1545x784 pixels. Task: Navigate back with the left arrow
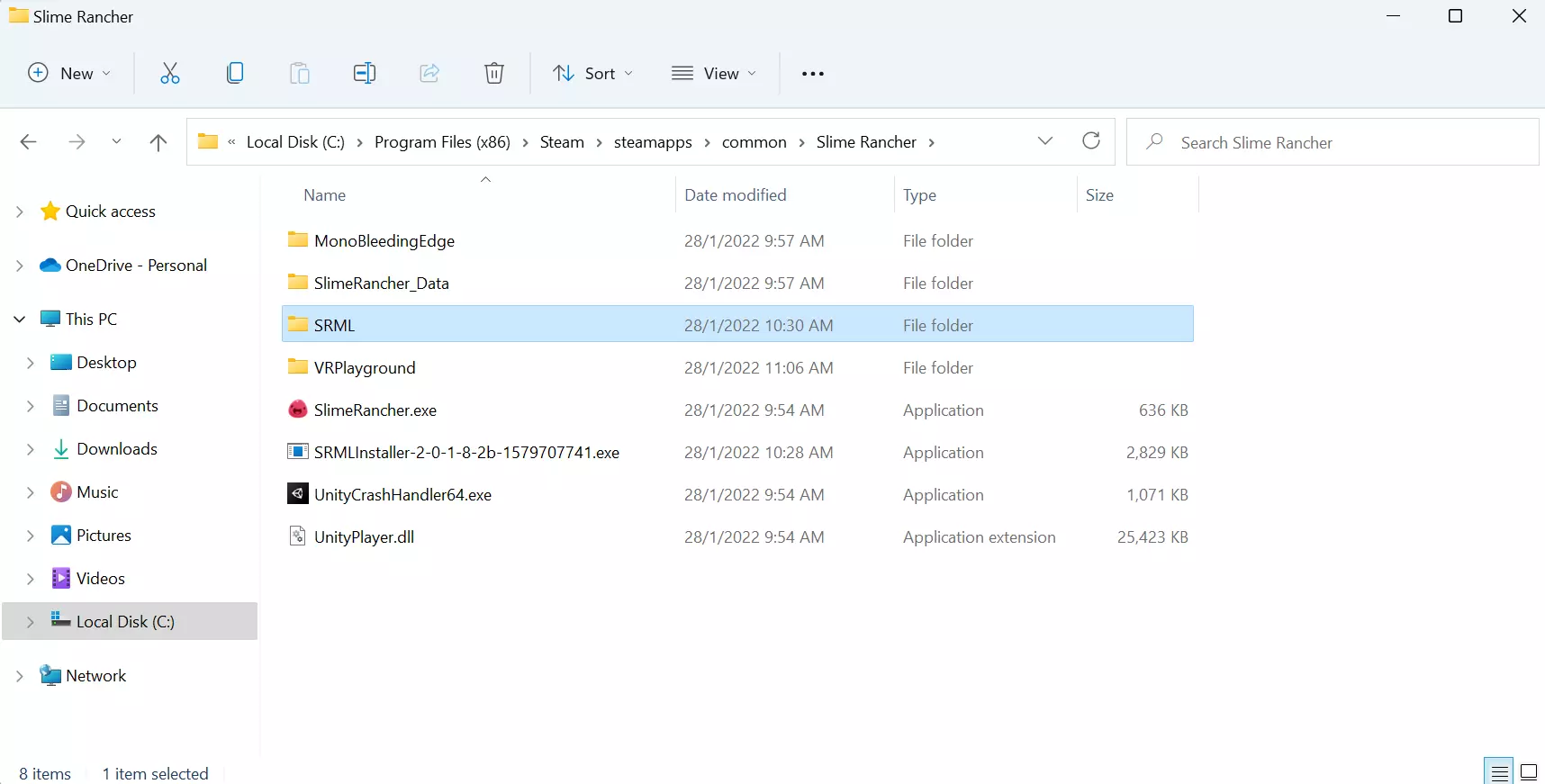(29, 142)
